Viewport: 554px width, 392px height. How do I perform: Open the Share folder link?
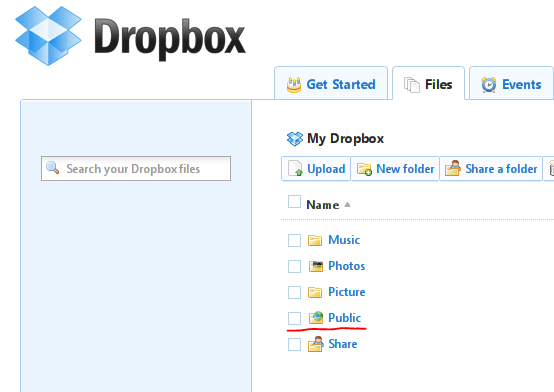(x=343, y=344)
